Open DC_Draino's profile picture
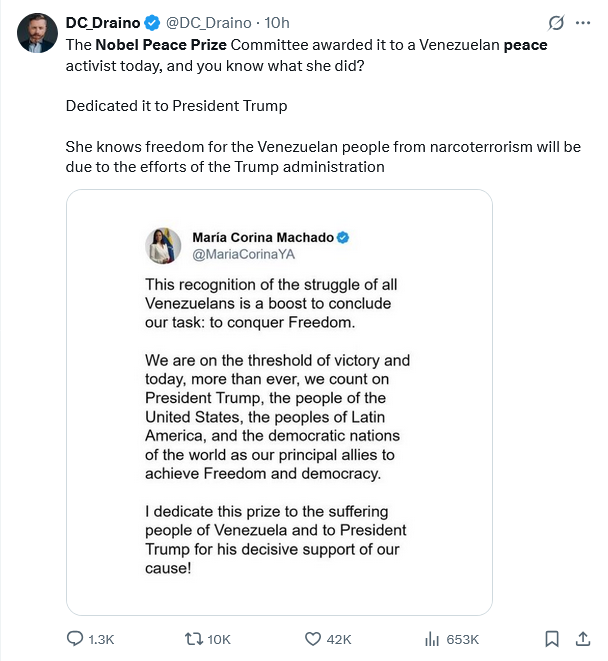 pos(36,32)
